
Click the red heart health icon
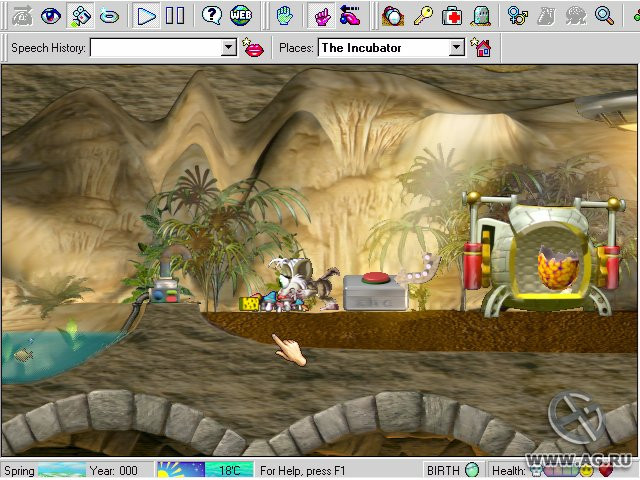(606, 471)
